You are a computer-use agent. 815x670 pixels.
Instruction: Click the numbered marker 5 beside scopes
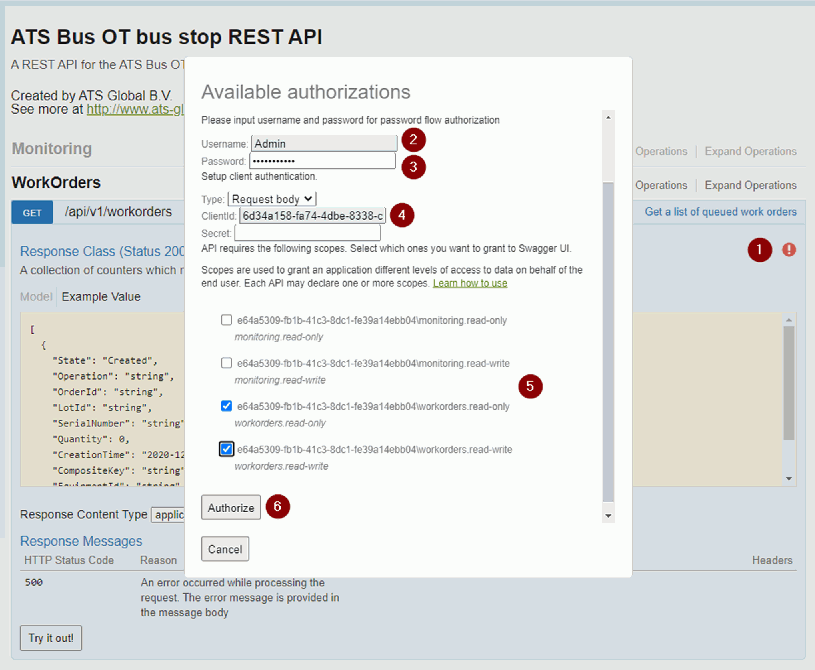click(x=531, y=385)
